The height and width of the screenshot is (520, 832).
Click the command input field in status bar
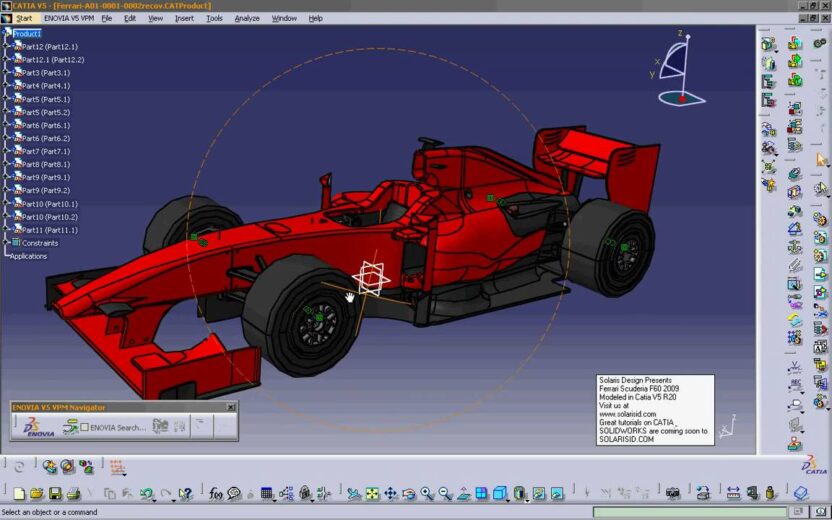(x=689, y=512)
